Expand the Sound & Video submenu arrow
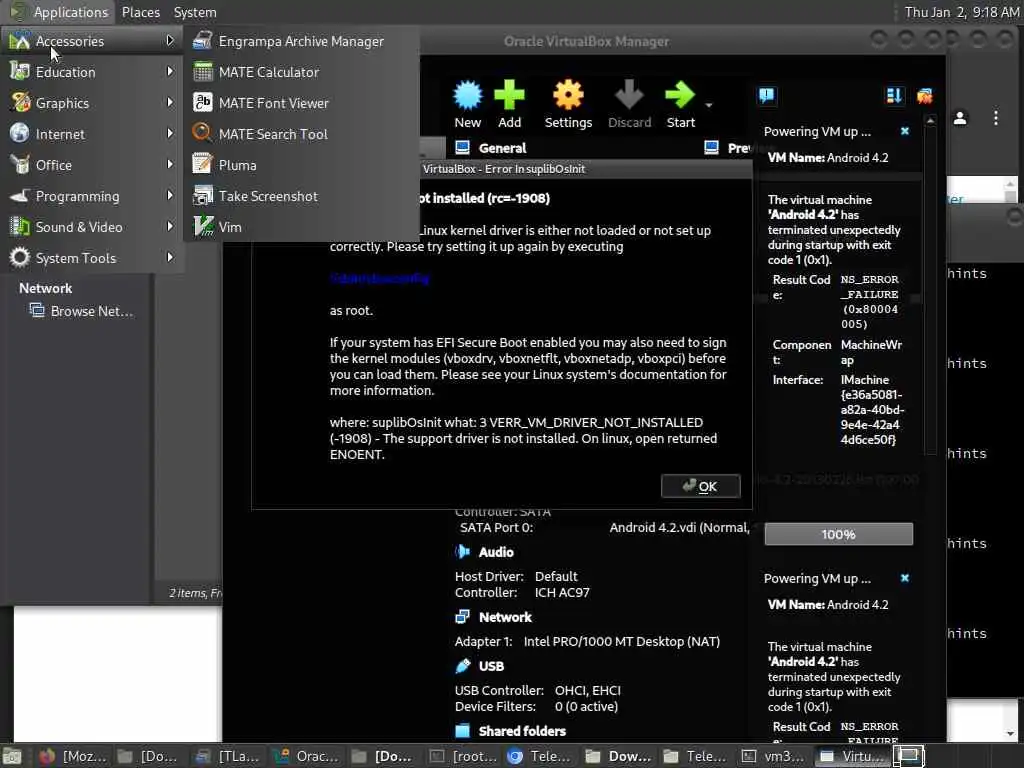 tap(170, 227)
